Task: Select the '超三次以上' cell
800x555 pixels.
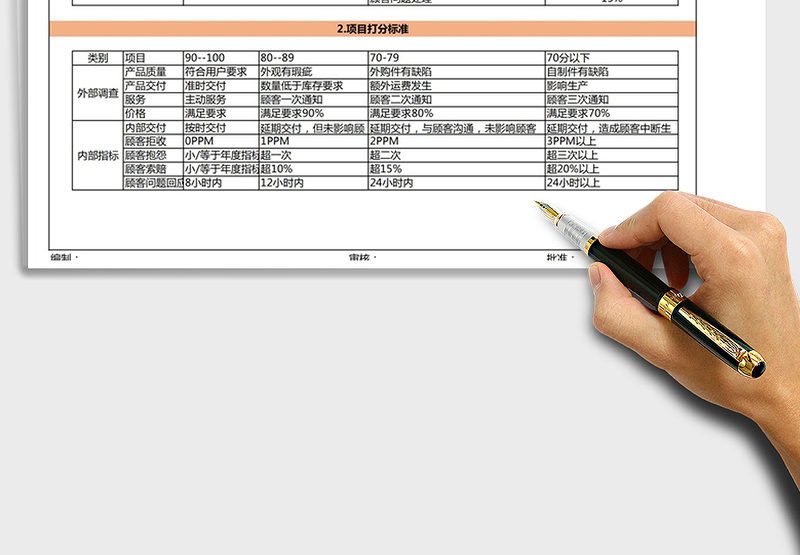Action: (x=611, y=156)
